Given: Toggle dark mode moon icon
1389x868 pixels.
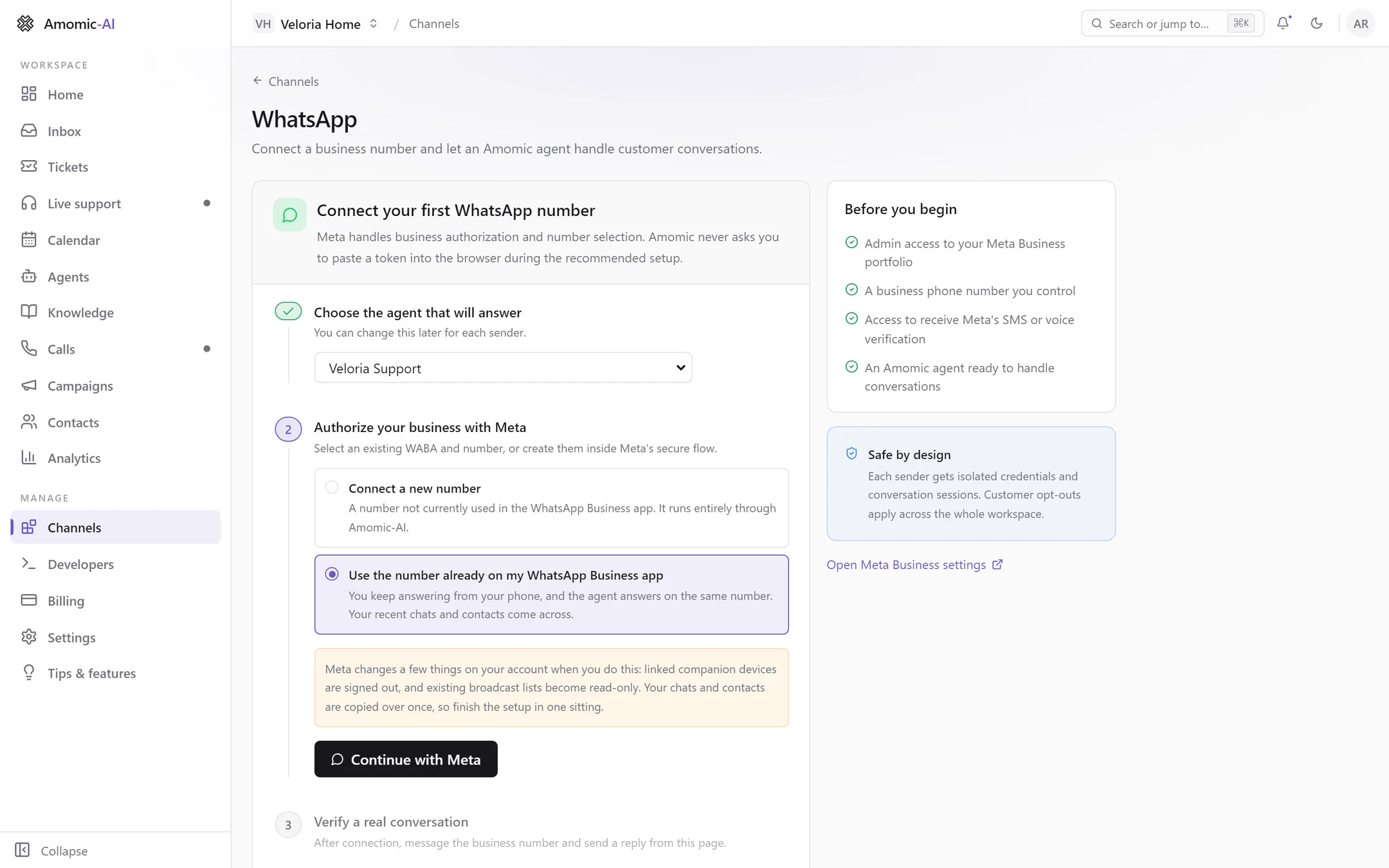Looking at the screenshot, I should (1316, 23).
